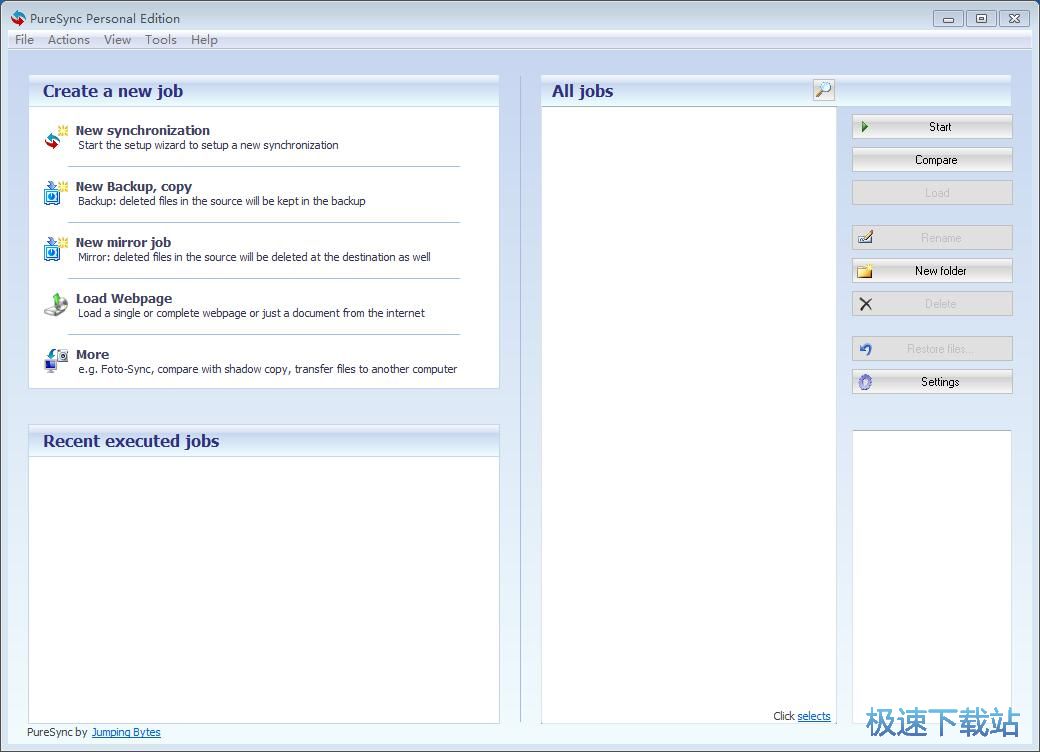Click the Restore files button label
Screen dimensions: 1040x752
coord(940,349)
